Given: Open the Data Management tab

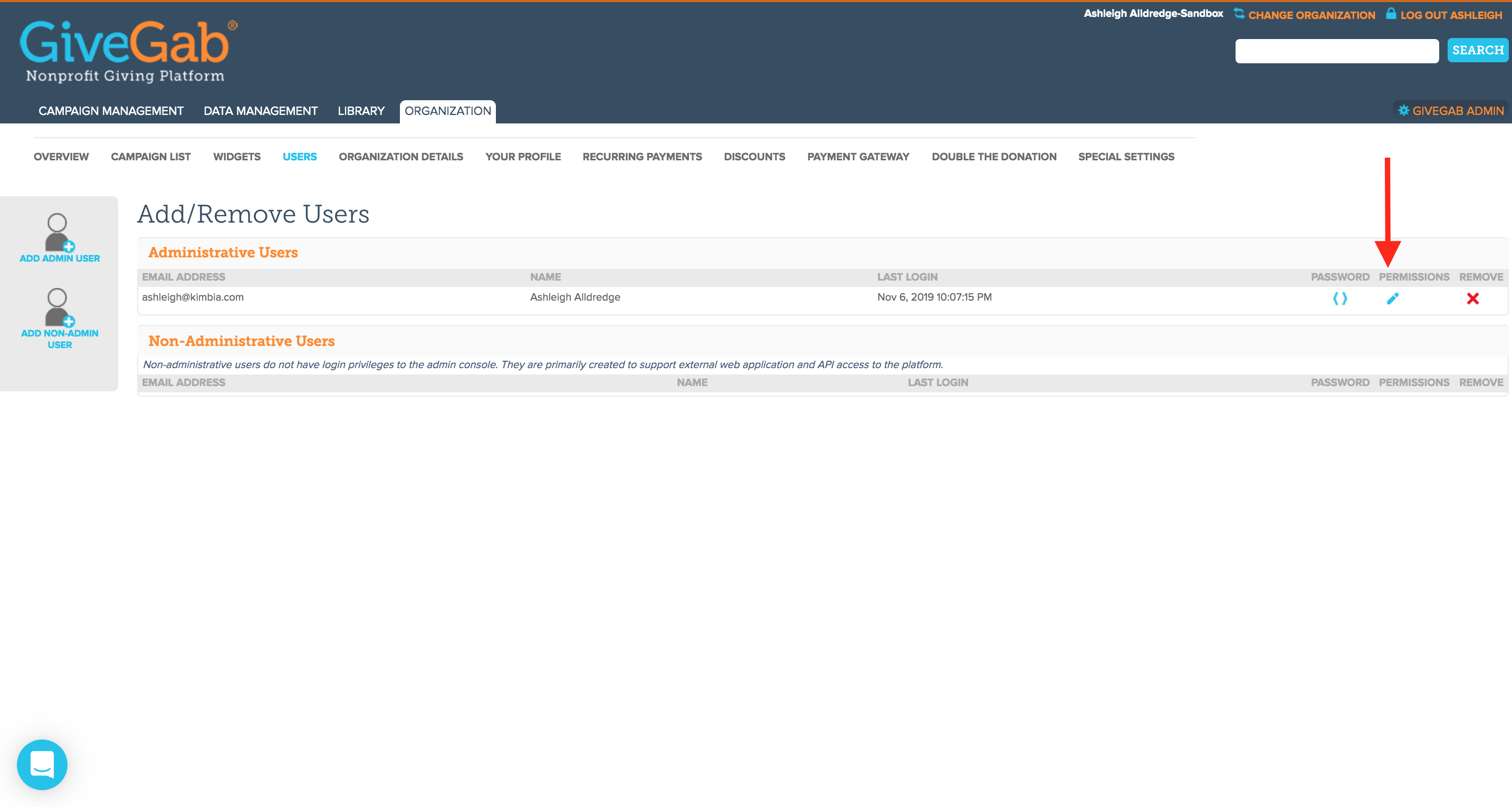Looking at the screenshot, I should click(261, 111).
